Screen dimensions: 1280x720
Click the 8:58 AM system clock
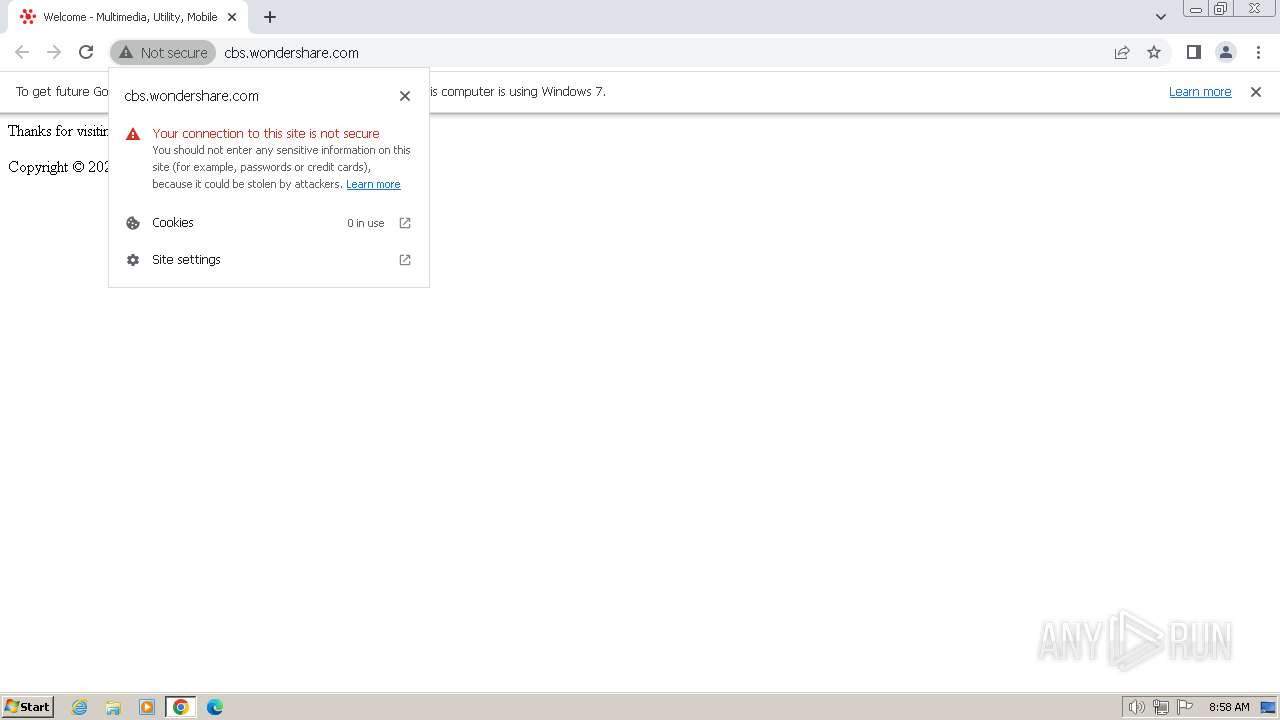[x=1229, y=707]
